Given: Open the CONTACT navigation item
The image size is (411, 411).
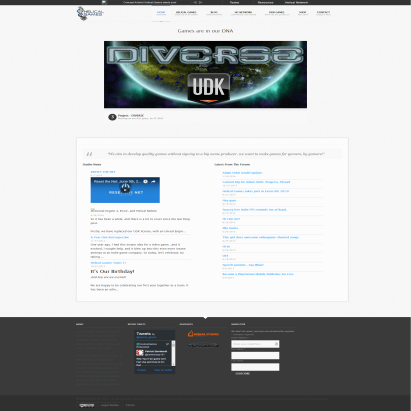Looking at the screenshot, I should 323,13.
